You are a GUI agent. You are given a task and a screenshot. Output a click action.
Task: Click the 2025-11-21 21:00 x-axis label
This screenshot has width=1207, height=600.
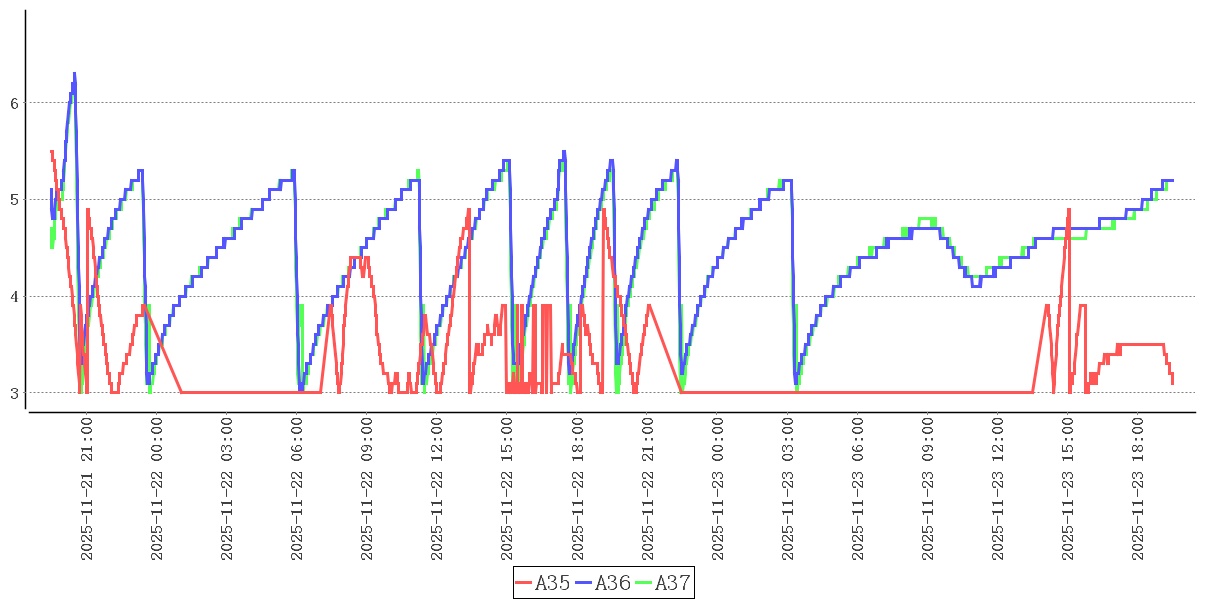[x=87, y=489]
